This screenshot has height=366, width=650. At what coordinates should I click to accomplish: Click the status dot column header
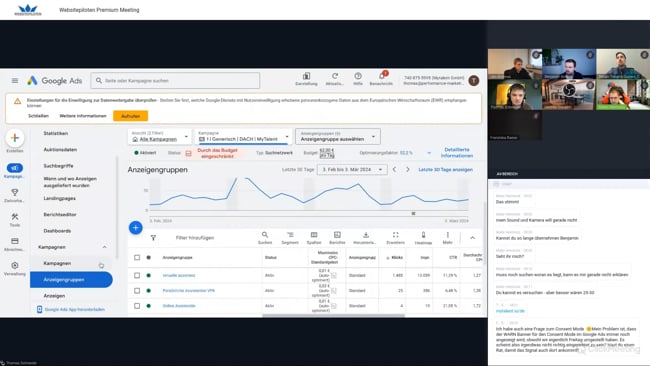point(148,257)
